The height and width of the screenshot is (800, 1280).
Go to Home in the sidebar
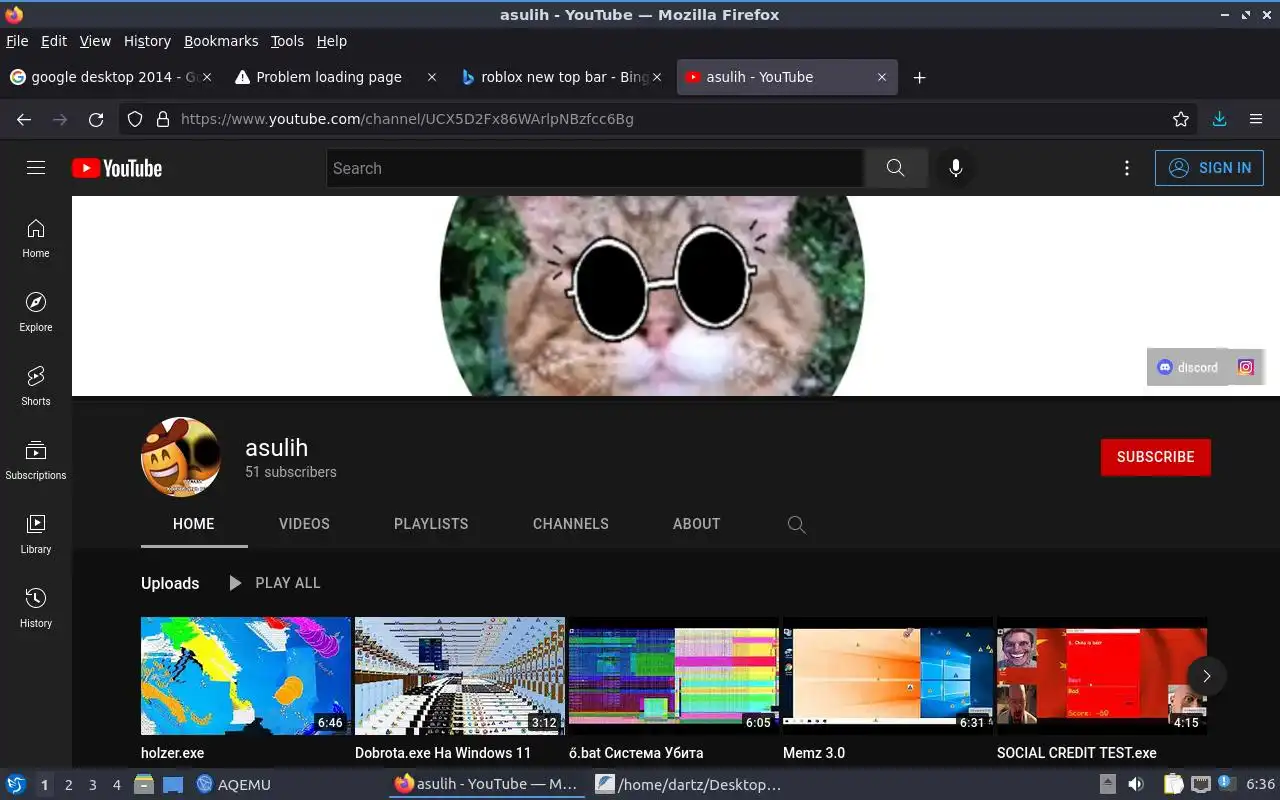pyautogui.click(x=36, y=238)
